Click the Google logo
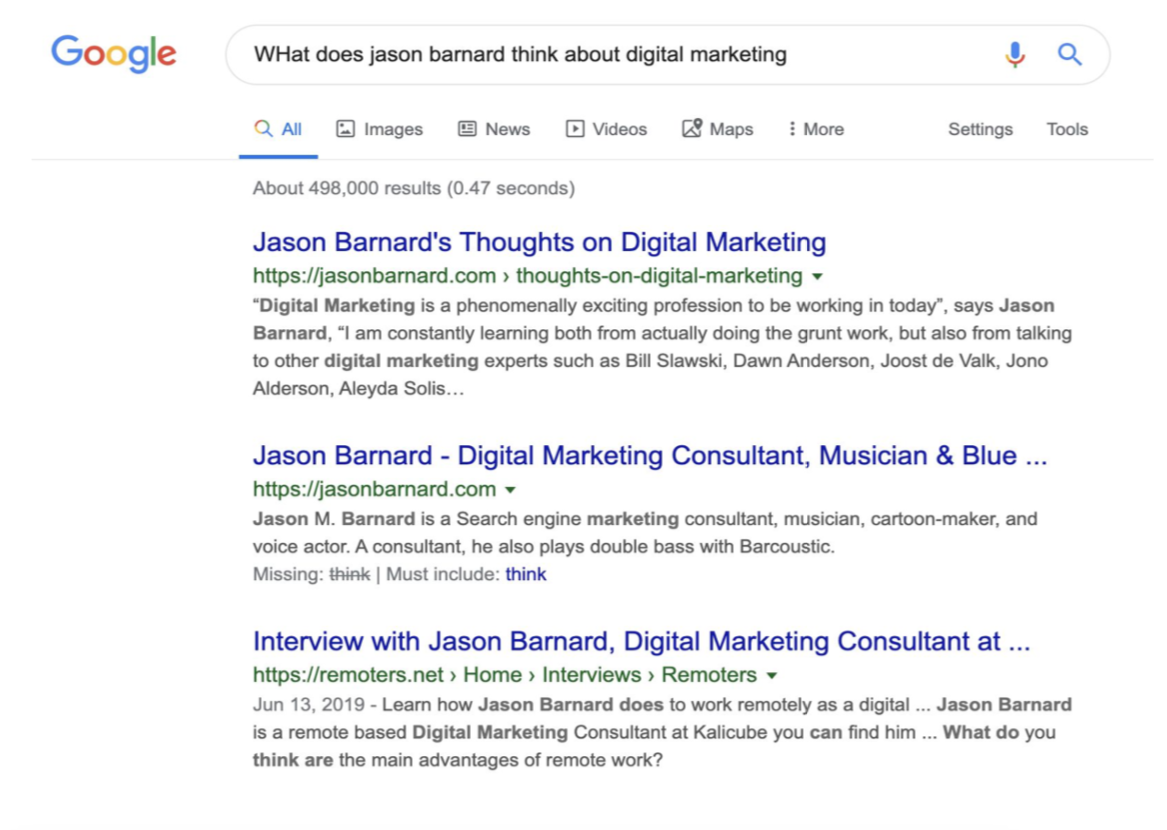 [x=113, y=54]
